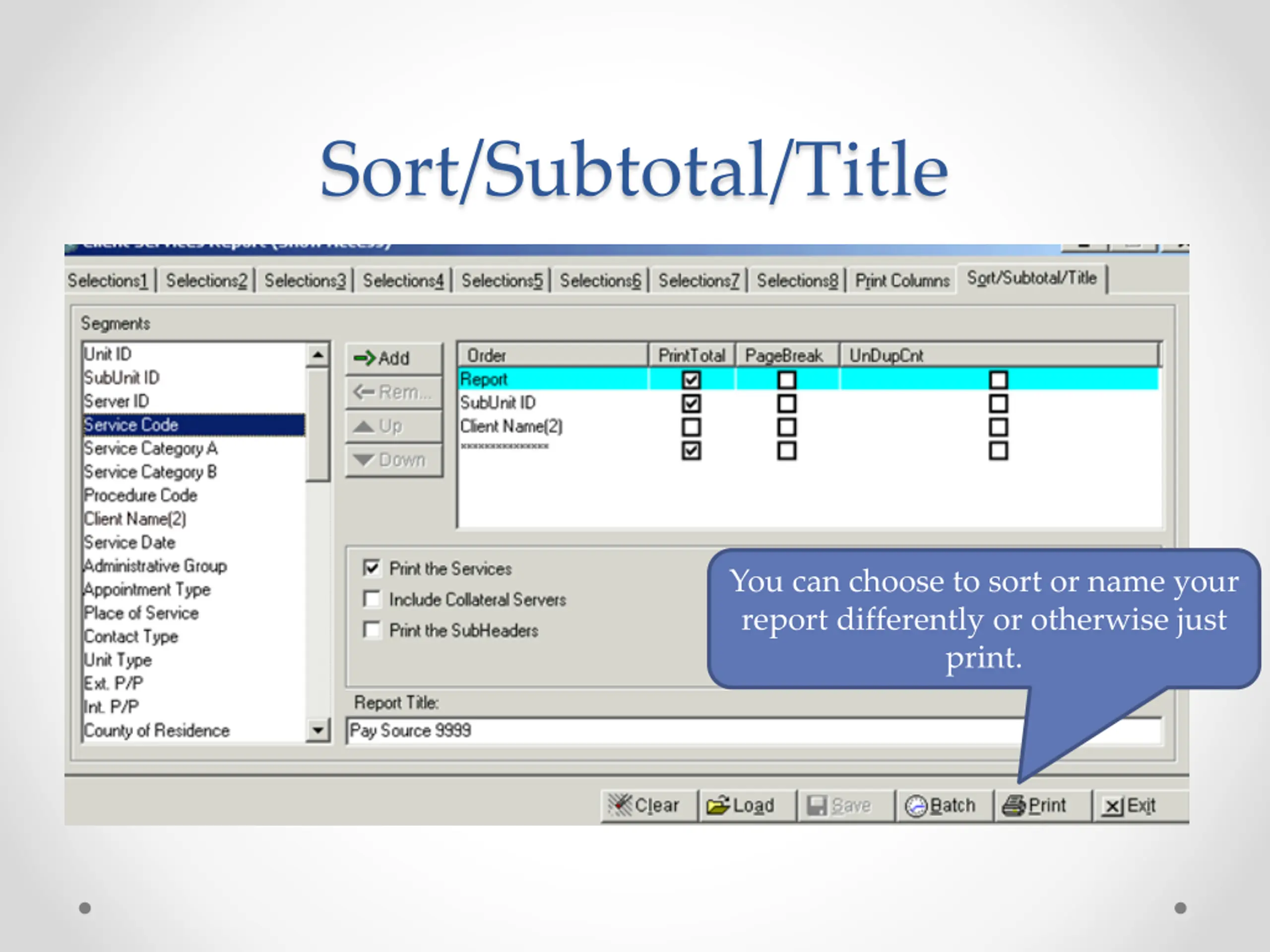This screenshot has height=952, width=1270.
Task: Select Procedure Code in Segments list
Action: click(x=141, y=495)
